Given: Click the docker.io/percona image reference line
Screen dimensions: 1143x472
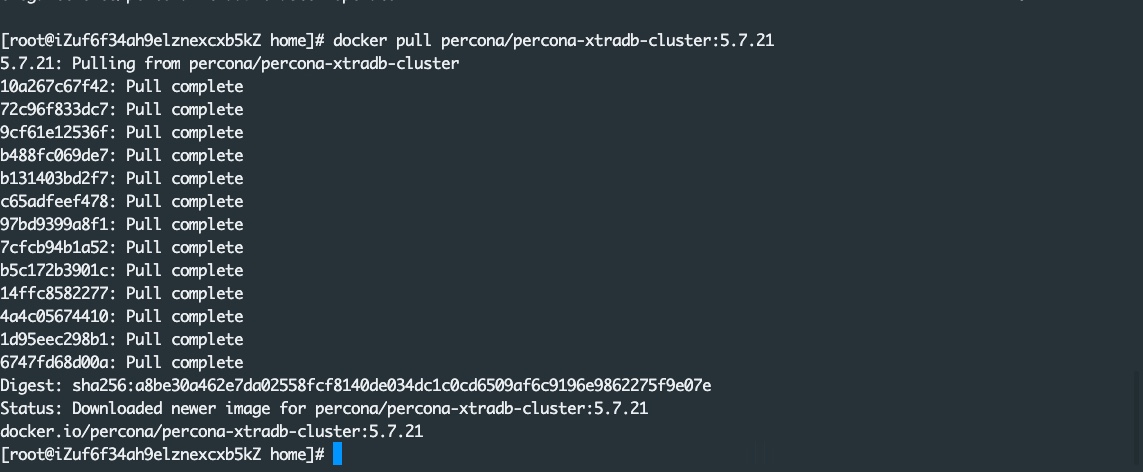Looking at the screenshot, I should [211, 432].
